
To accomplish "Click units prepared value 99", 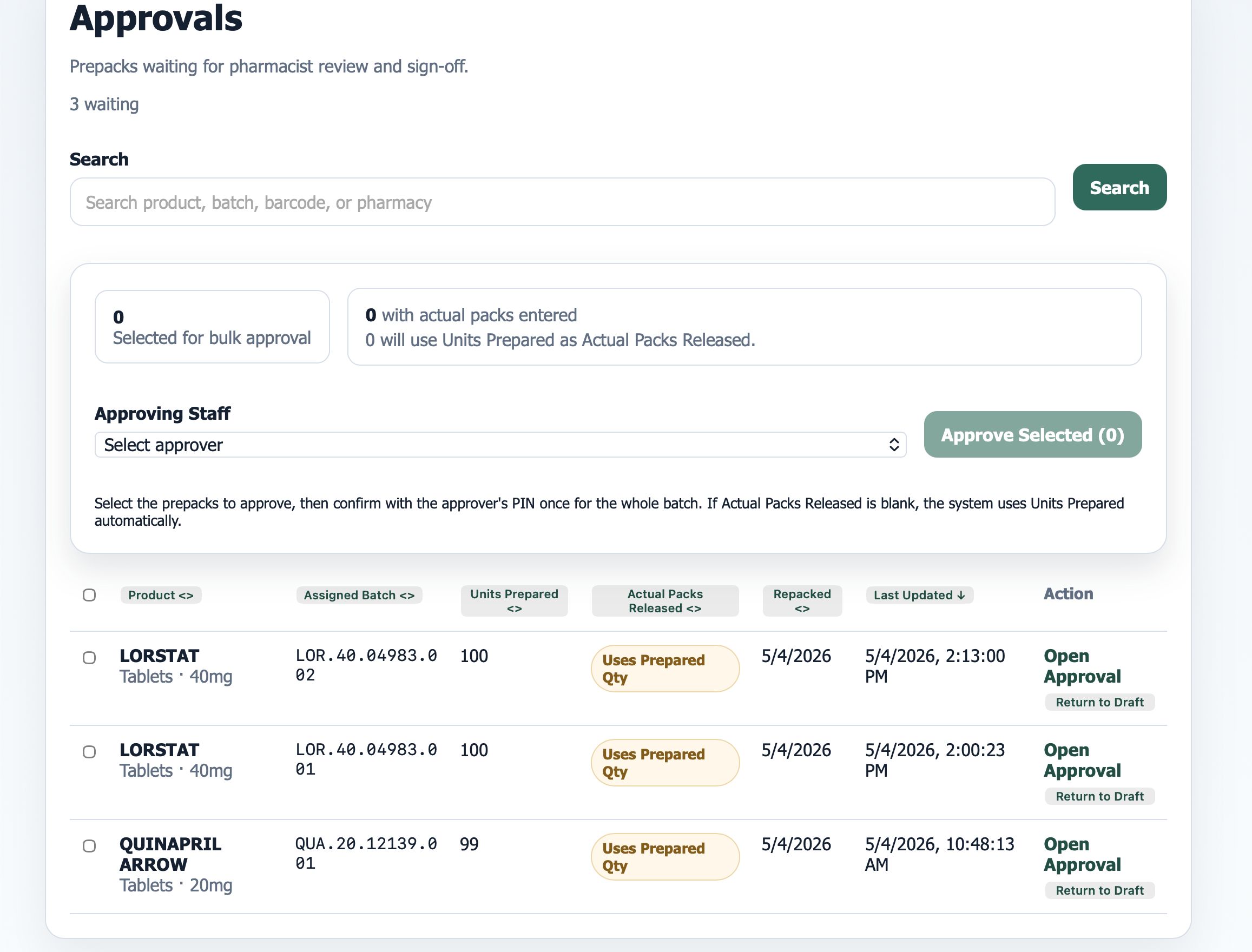I will (x=469, y=844).
